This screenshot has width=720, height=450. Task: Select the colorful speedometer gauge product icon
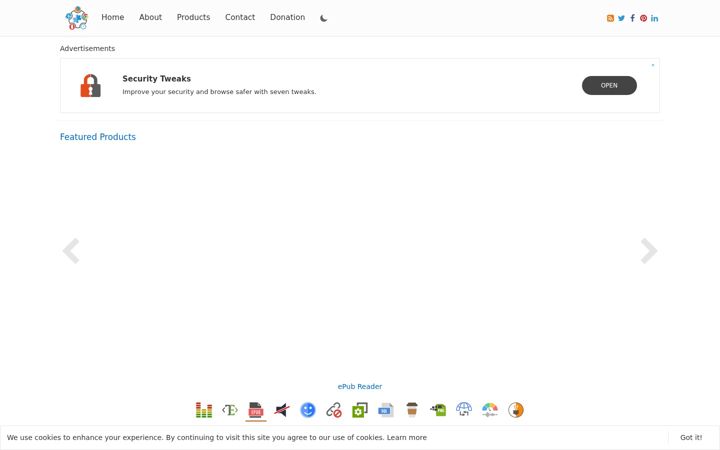490,410
